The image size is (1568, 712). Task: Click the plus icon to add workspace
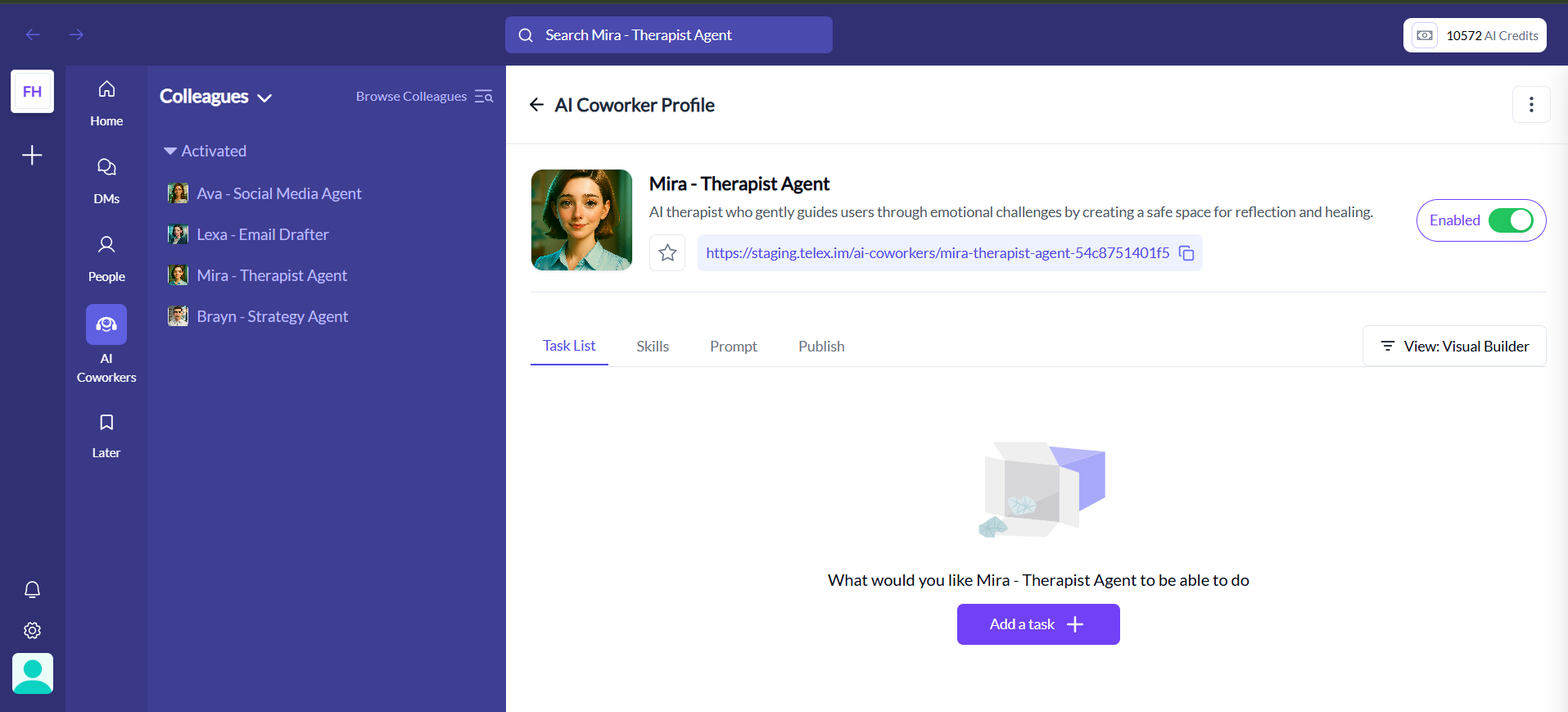tap(32, 155)
